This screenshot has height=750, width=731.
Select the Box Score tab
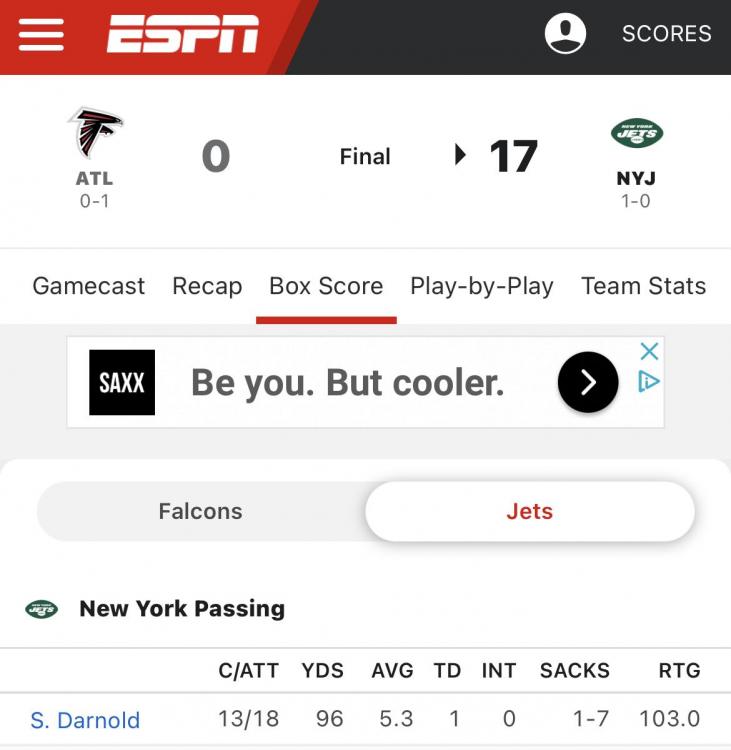point(326,286)
